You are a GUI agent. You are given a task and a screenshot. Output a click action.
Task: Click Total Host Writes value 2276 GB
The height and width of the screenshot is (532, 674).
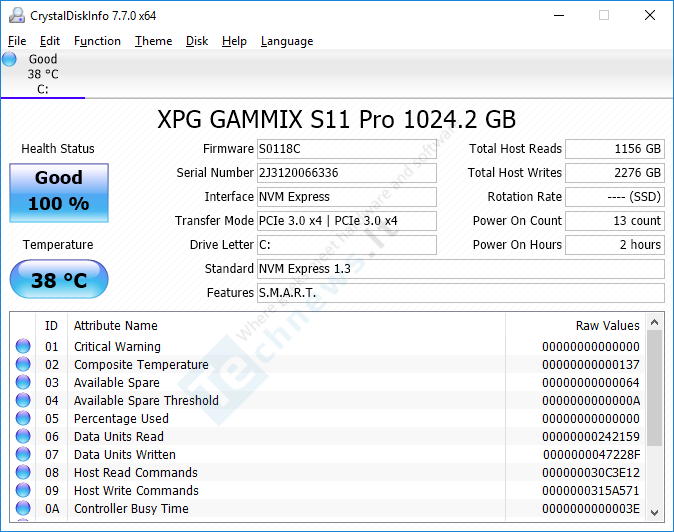pyautogui.click(x=615, y=173)
